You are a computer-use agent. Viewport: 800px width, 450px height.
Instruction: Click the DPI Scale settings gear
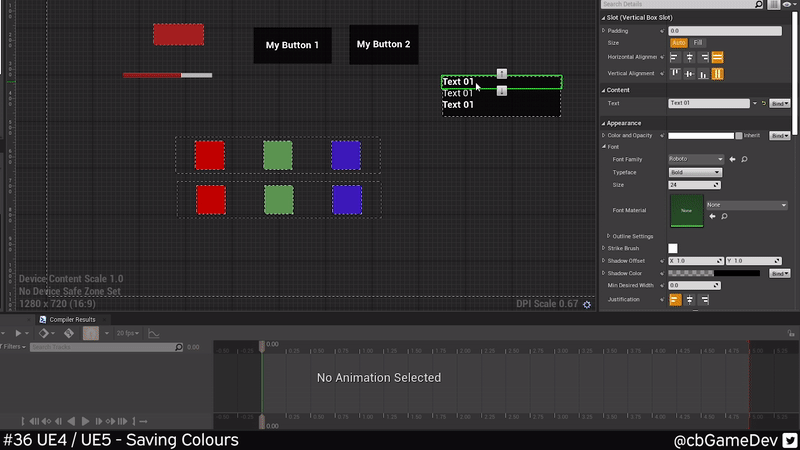pos(587,304)
